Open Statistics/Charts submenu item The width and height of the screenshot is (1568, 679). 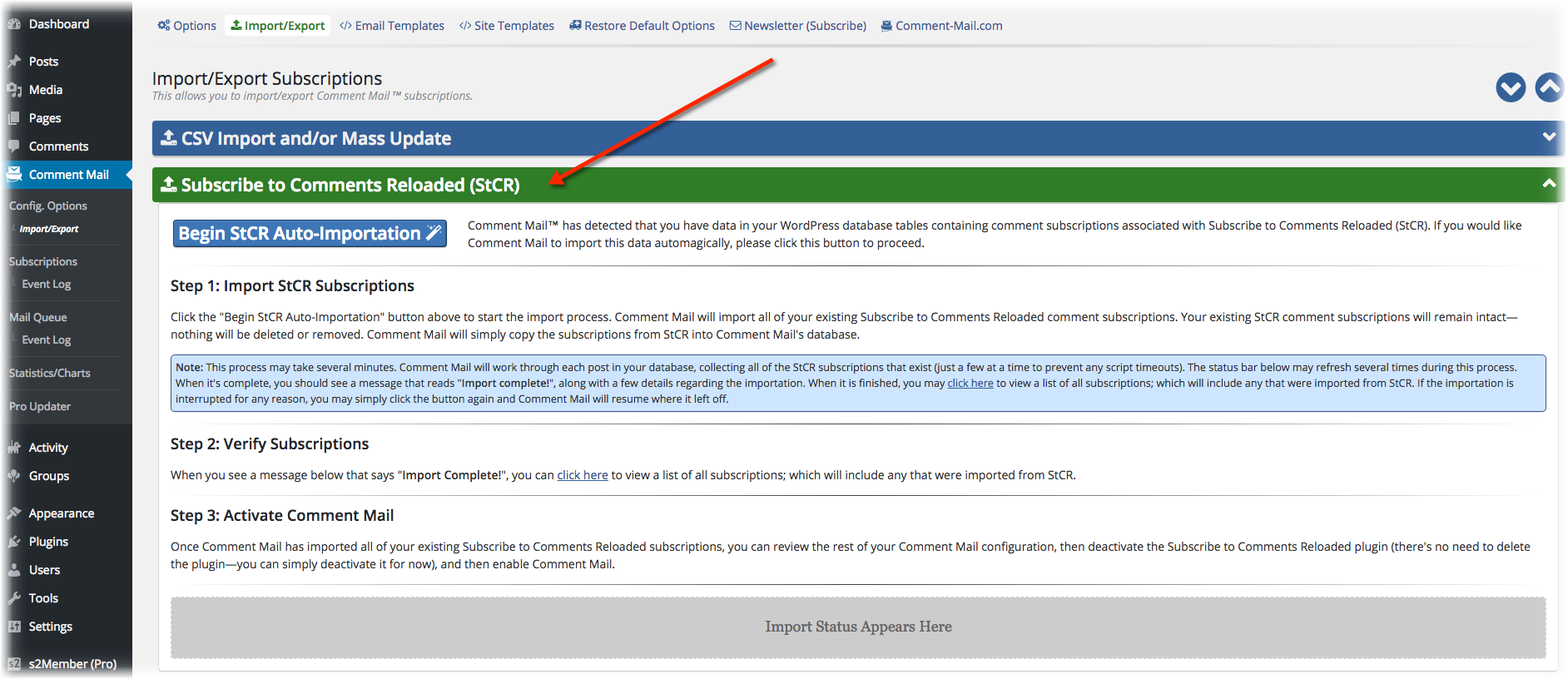50,373
